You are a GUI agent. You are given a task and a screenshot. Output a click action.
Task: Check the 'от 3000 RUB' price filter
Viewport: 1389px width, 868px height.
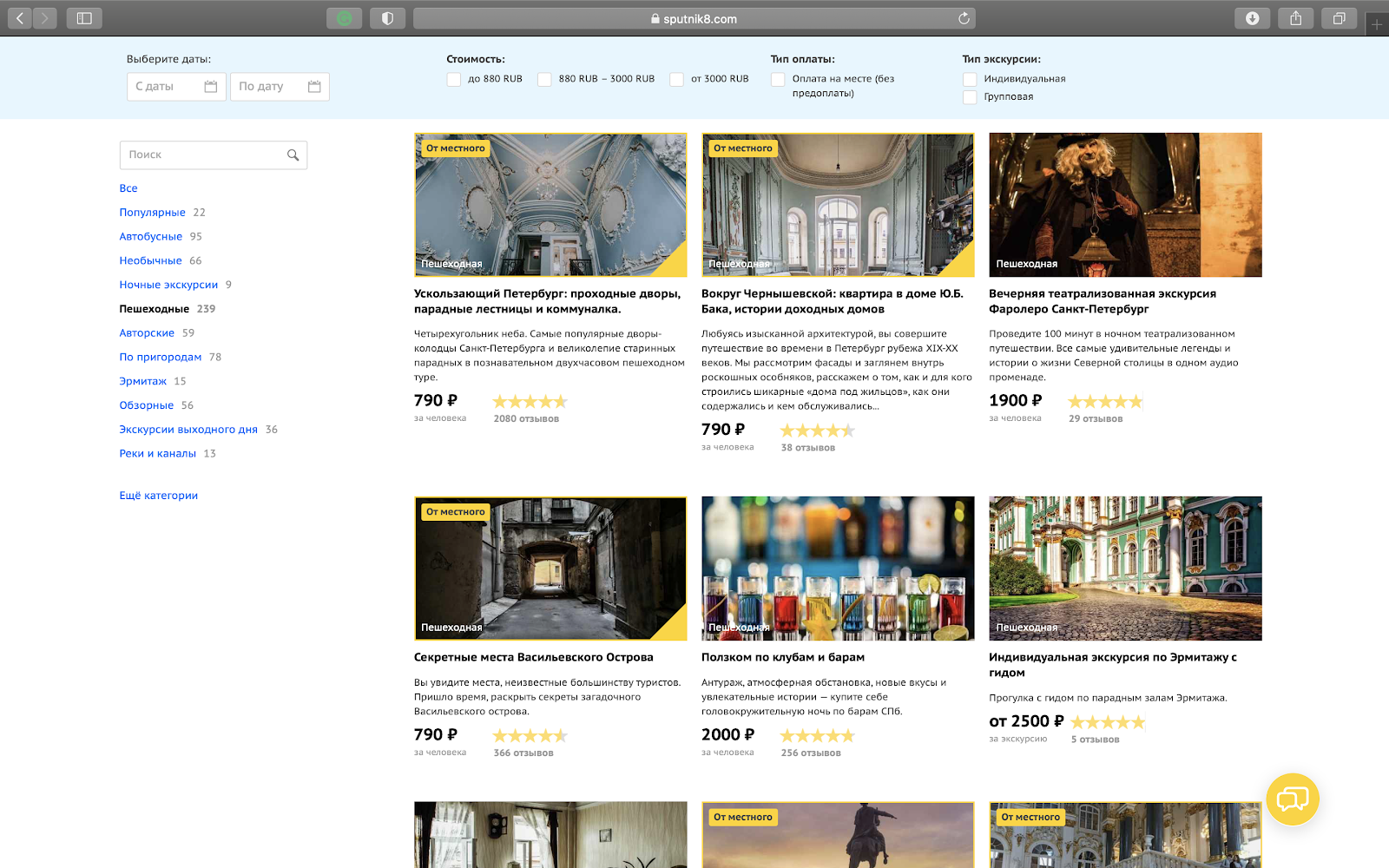tap(677, 80)
